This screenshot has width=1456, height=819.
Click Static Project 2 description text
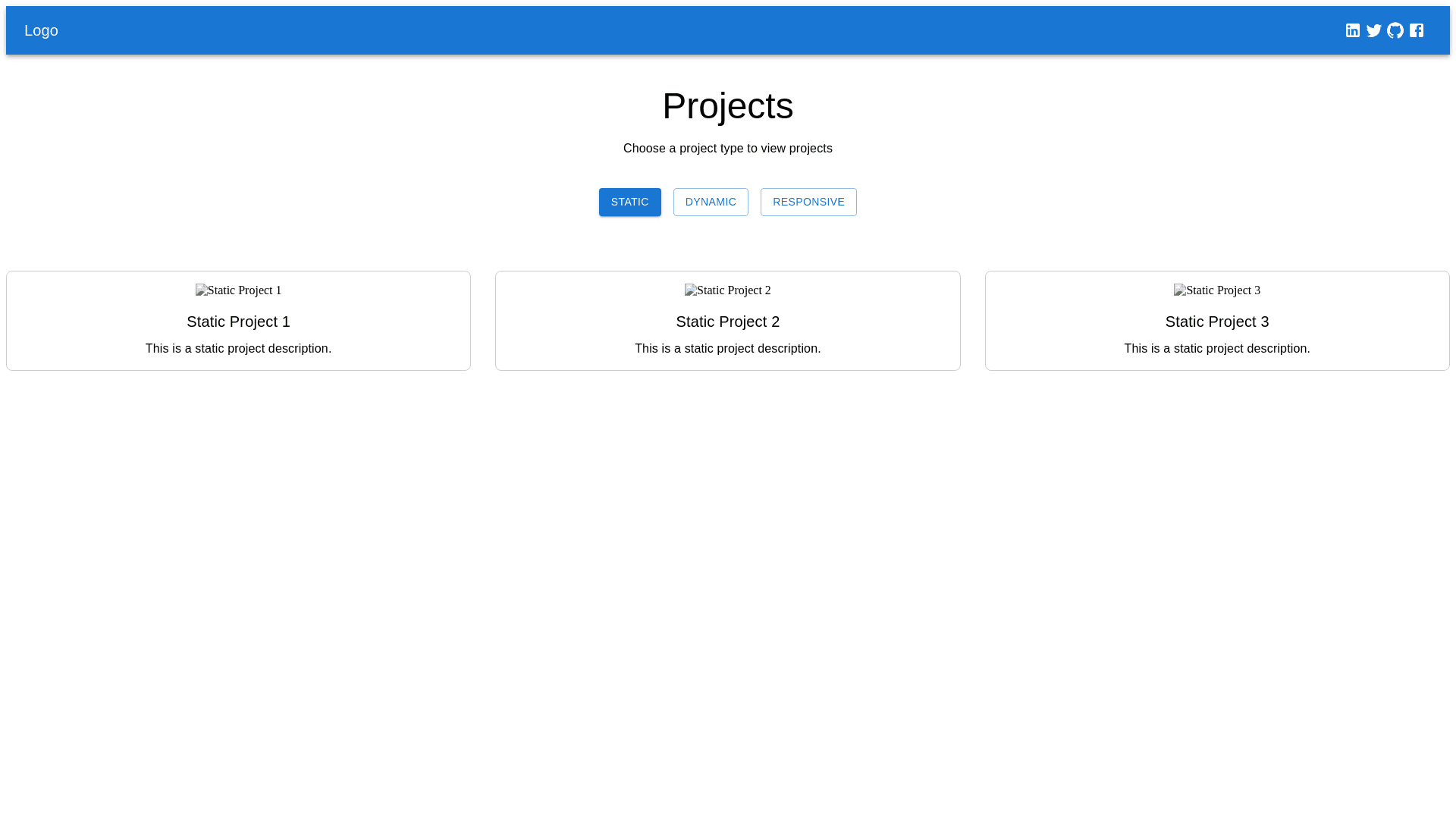727,349
